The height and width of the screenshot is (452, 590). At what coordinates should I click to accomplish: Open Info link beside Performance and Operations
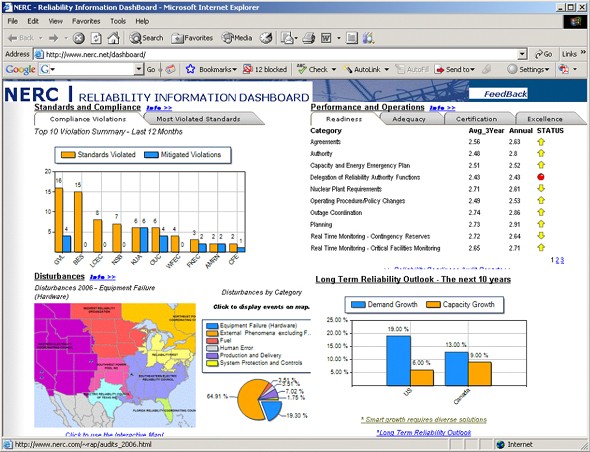[442, 108]
